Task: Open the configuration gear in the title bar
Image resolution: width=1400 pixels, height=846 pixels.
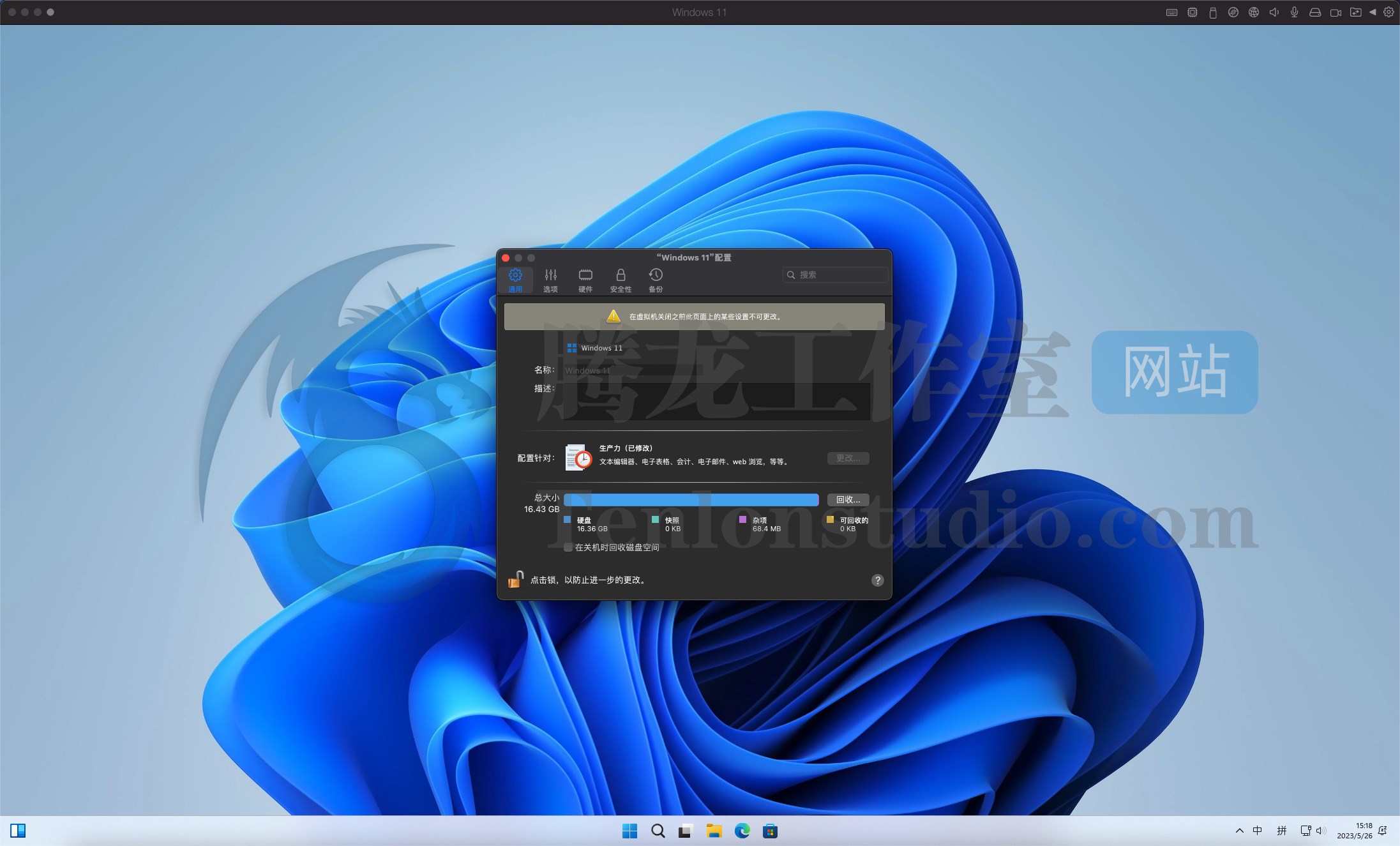Action: click(1389, 12)
